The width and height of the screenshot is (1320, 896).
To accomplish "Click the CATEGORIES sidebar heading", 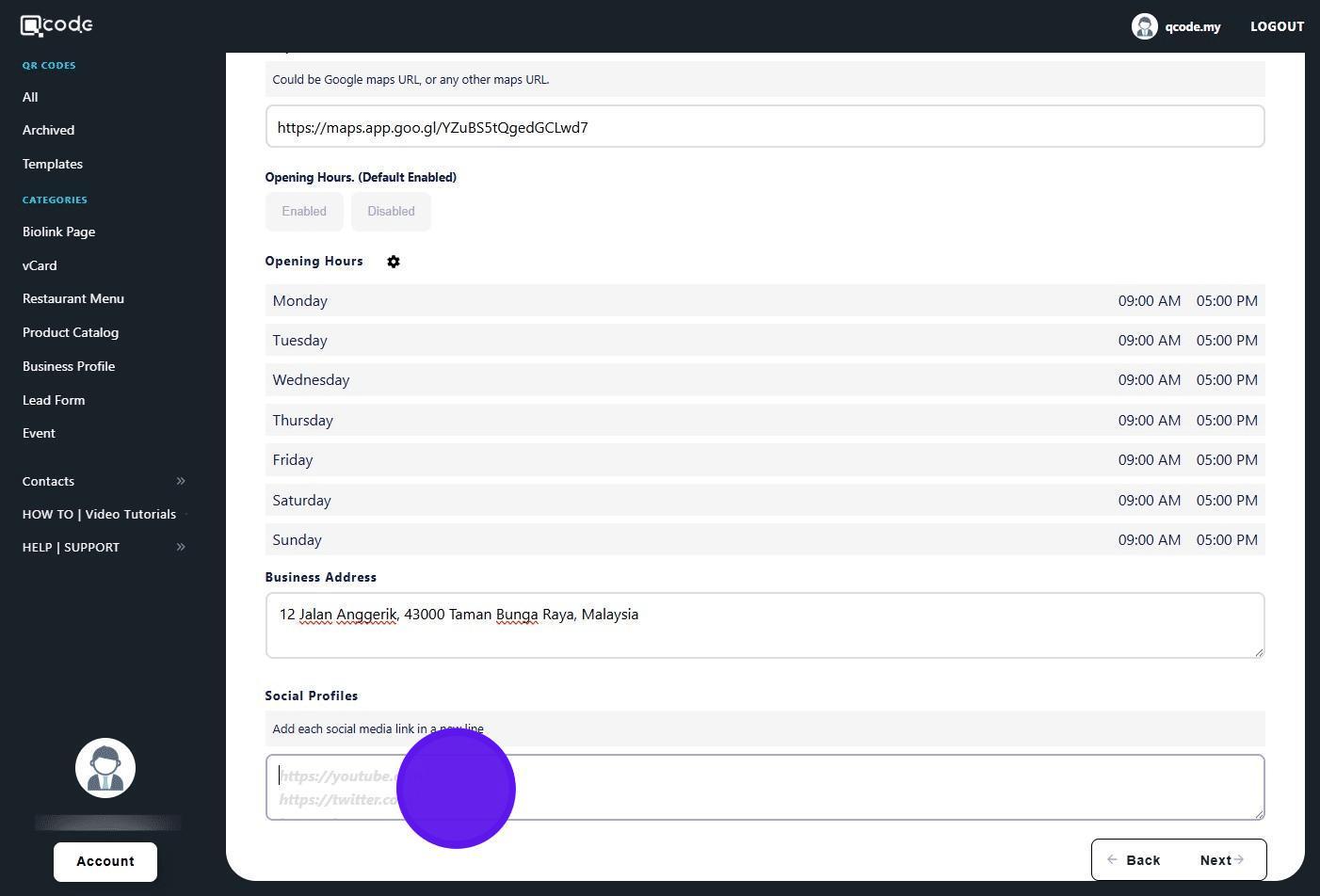I will [55, 200].
